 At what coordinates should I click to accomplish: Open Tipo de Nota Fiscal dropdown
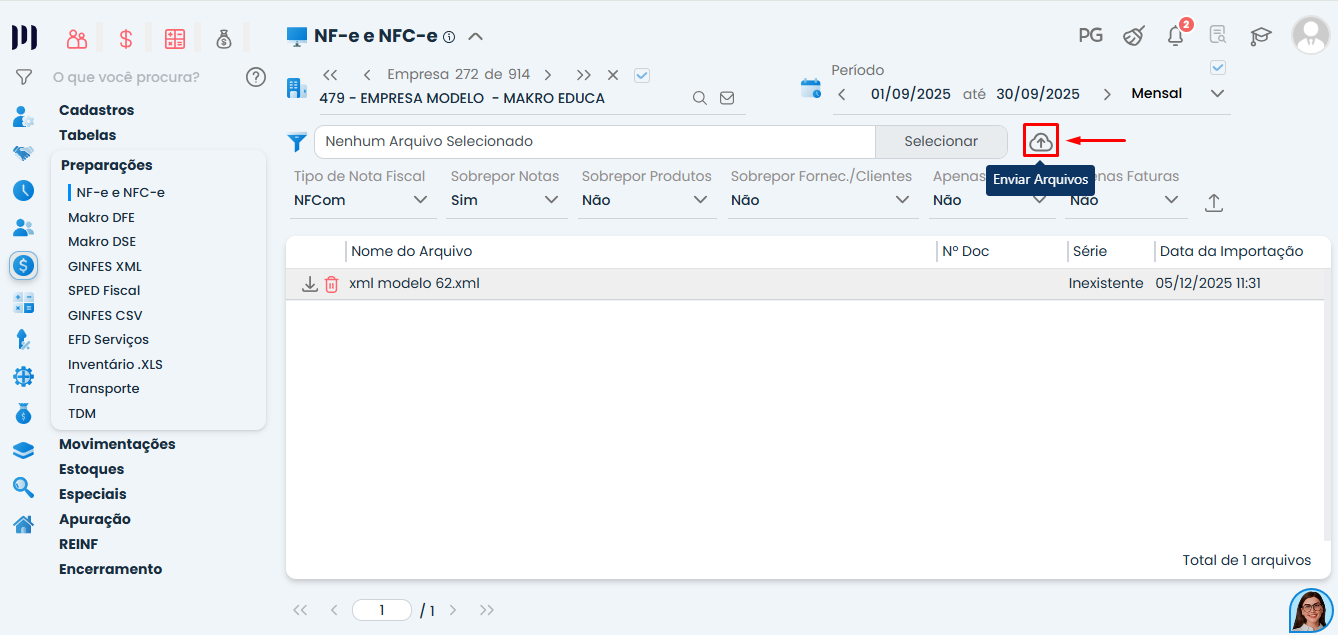362,200
